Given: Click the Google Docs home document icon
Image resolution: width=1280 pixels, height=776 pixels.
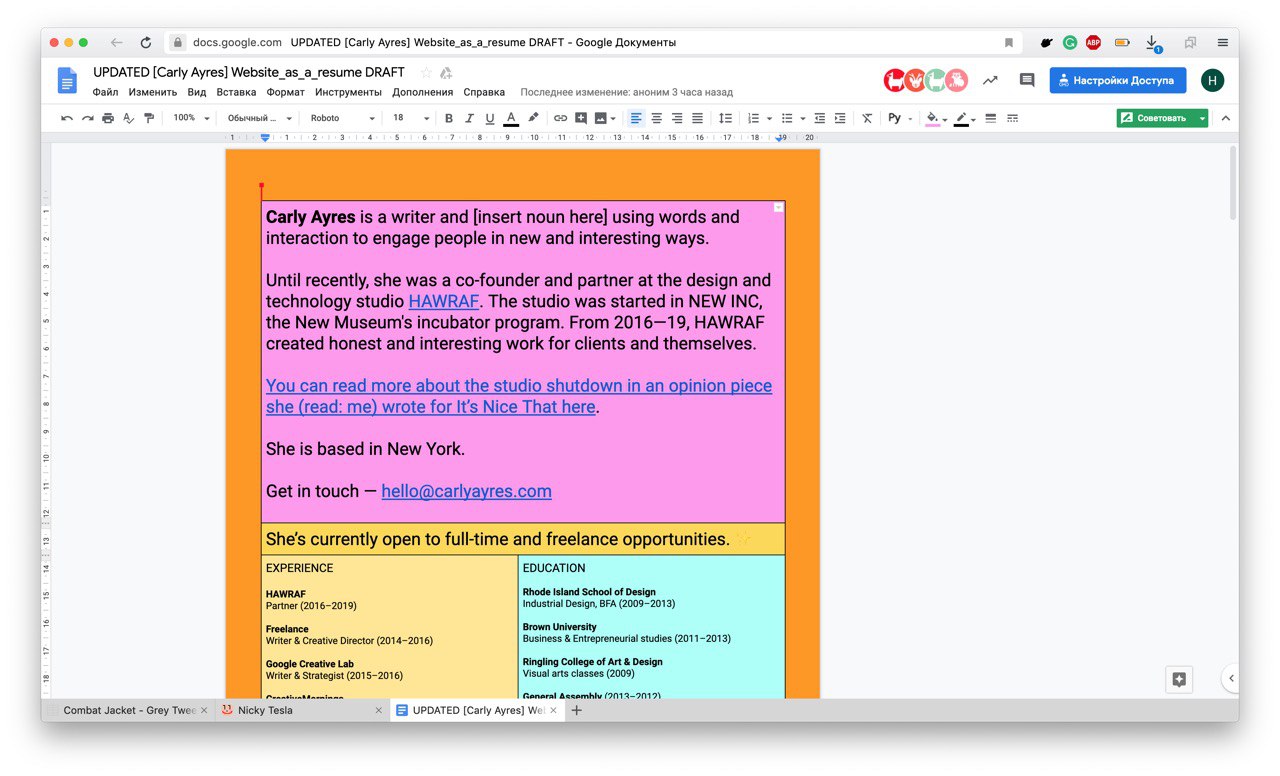Looking at the screenshot, I should [x=67, y=80].
